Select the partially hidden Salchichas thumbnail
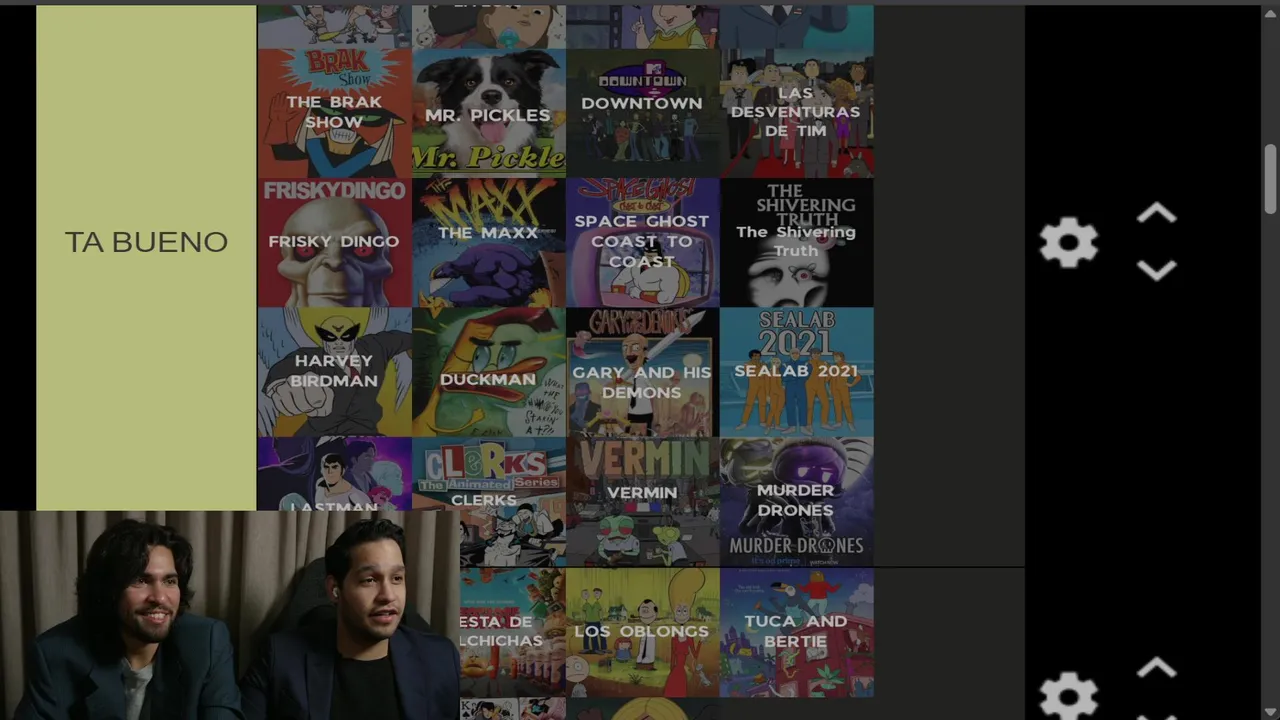This screenshot has width=1280, height=720. [512, 632]
